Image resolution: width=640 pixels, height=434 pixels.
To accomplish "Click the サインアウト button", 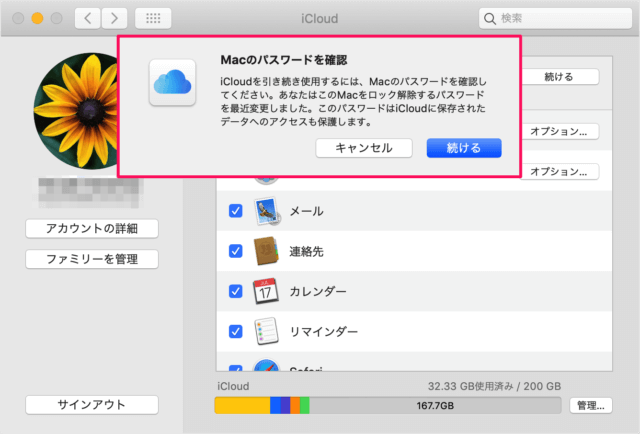I will click(x=92, y=405).
